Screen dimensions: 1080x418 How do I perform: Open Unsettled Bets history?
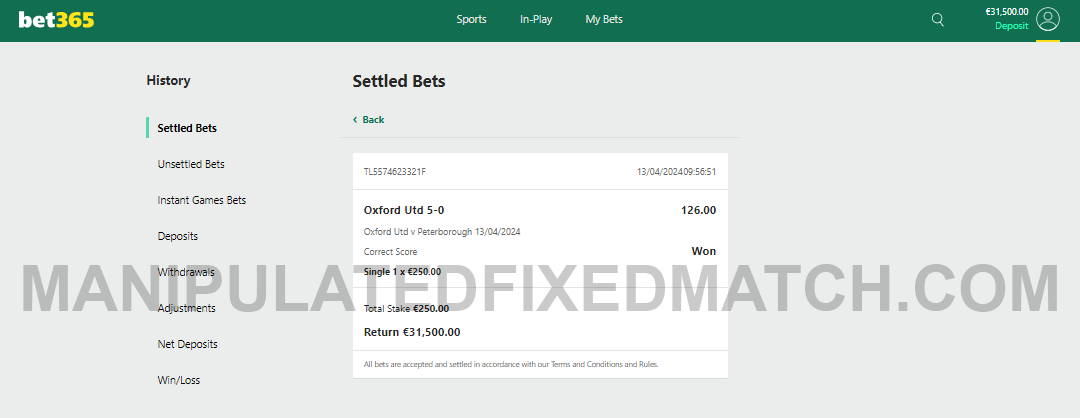tap(191, 164)
